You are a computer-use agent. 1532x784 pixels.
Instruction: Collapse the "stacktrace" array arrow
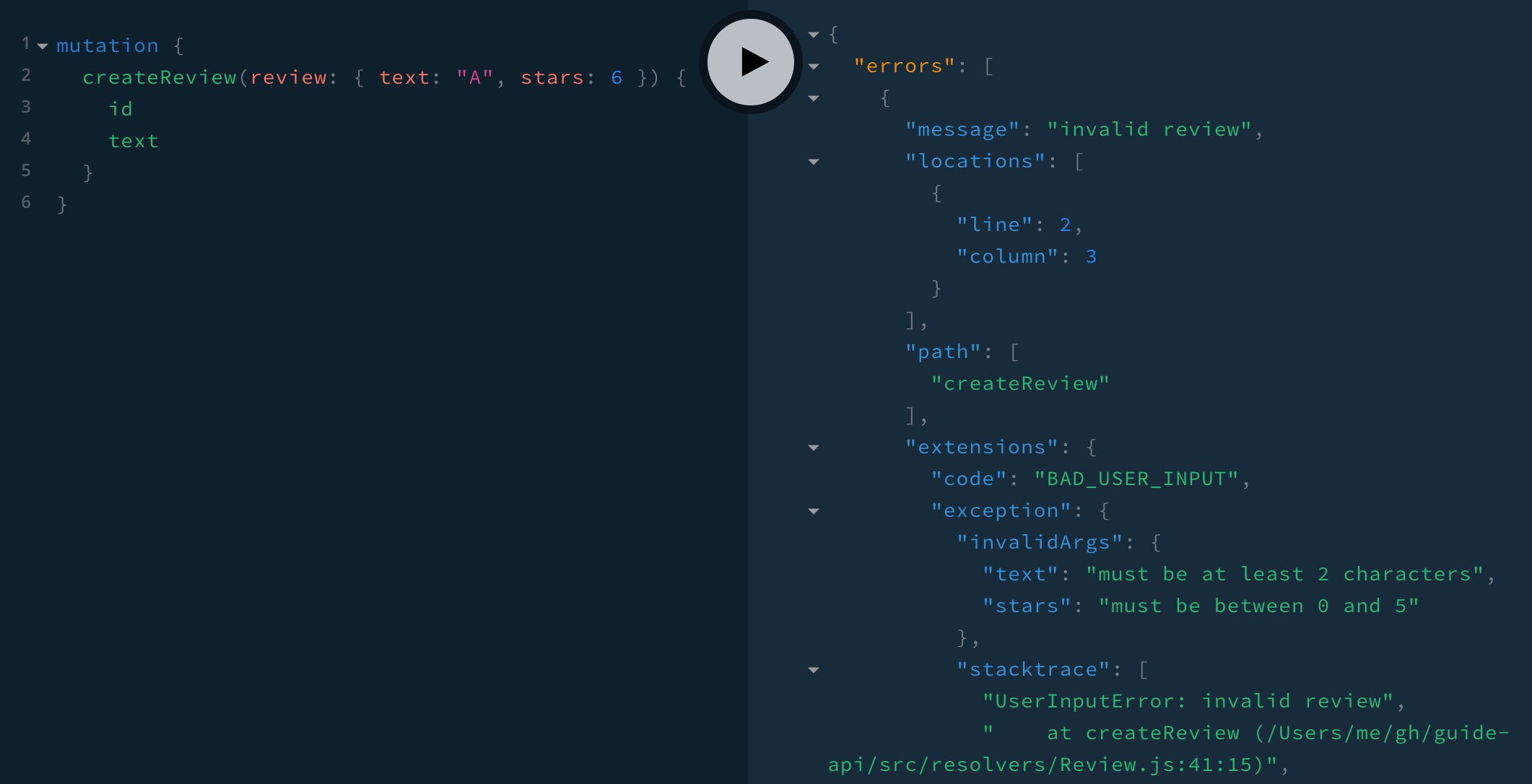814,670
